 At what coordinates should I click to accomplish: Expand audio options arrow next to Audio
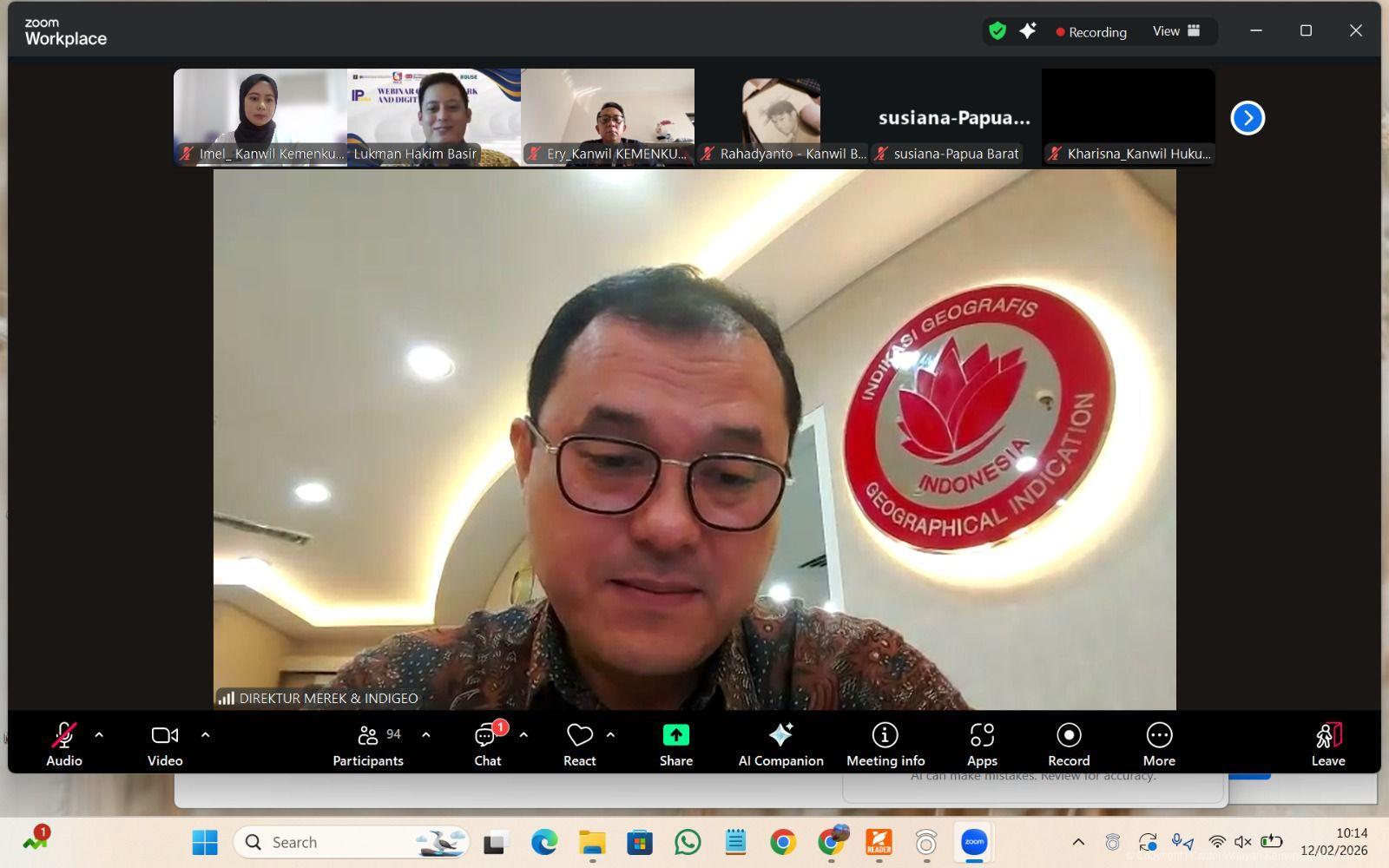99,734
